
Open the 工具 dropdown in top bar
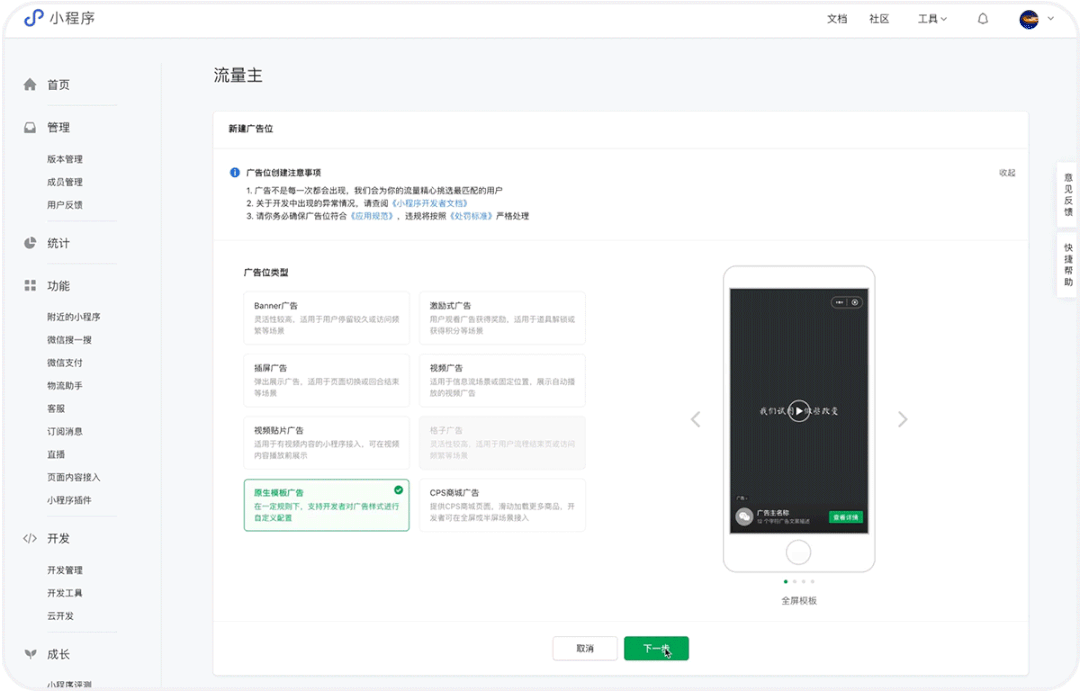pyautogui.click(x=930, y=18)
